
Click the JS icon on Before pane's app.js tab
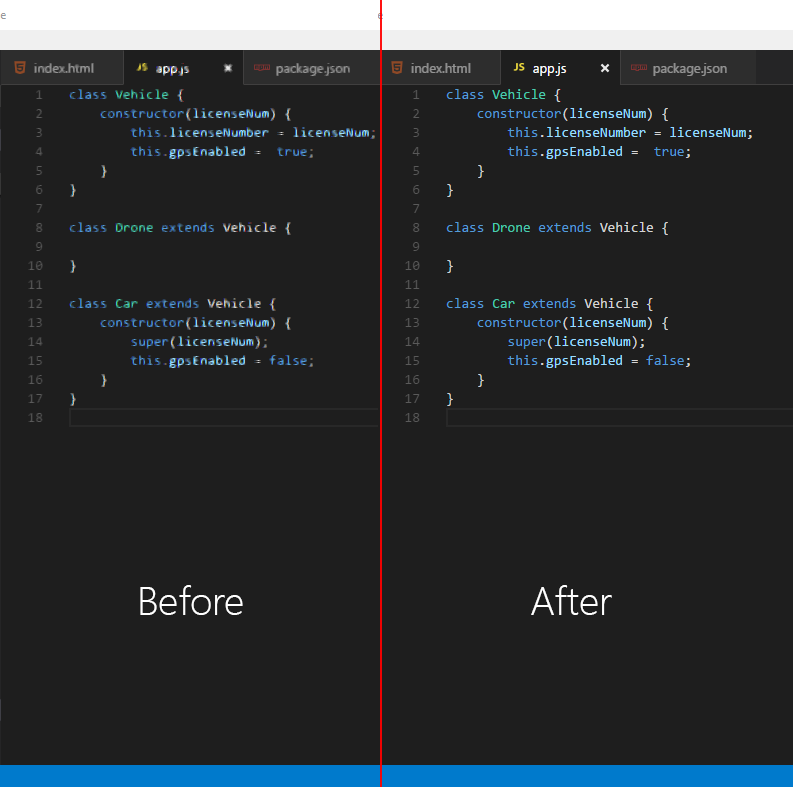[x=143, y=67]
